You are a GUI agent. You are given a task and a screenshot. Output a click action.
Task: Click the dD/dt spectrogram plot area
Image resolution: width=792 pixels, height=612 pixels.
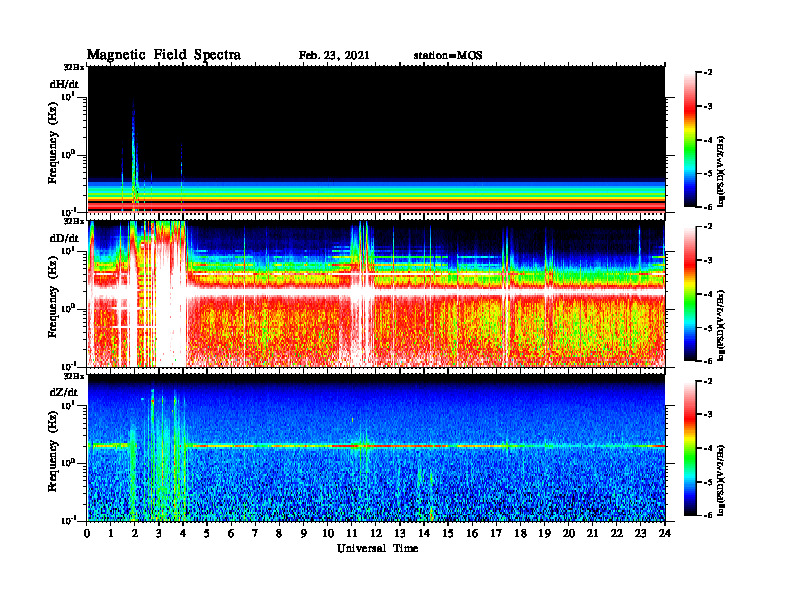376,293
